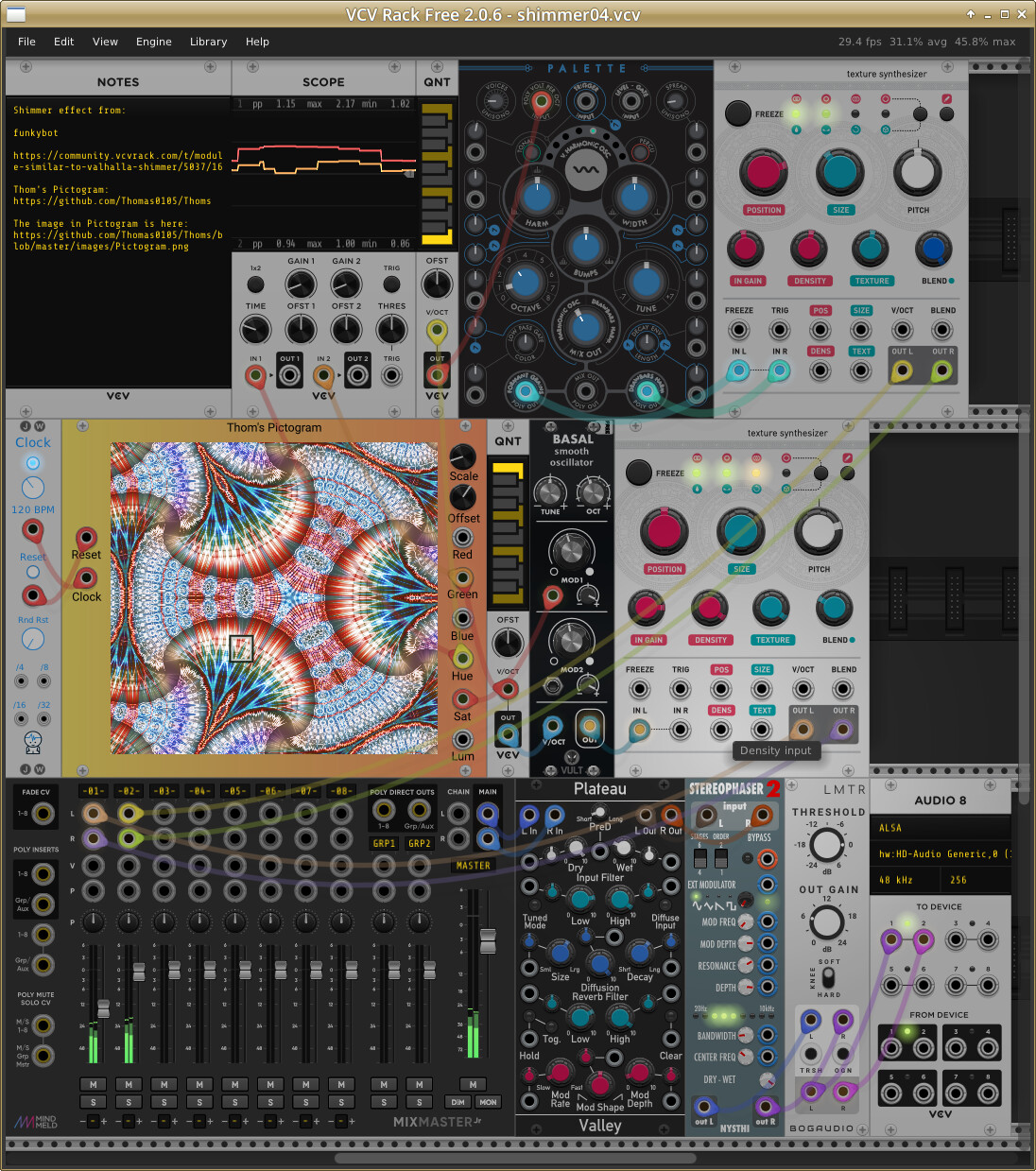Toggle FREEZE button on lower texture synthesizer

coord(639,473)
